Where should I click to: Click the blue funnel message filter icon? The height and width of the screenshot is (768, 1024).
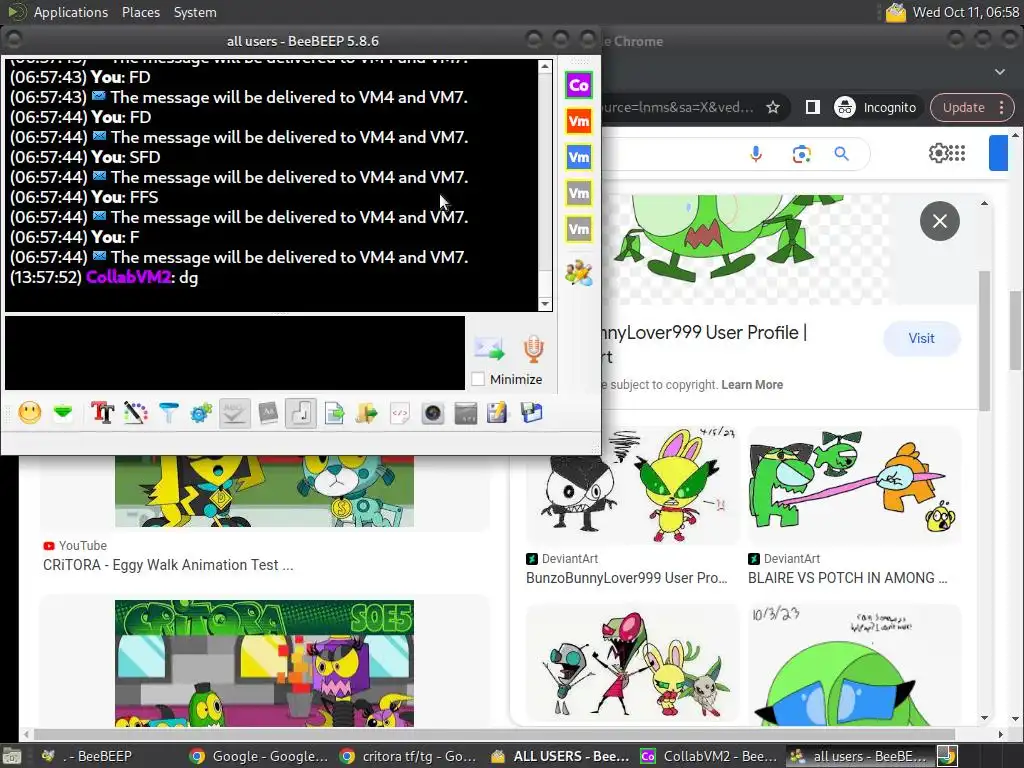(x=168, y=413)
